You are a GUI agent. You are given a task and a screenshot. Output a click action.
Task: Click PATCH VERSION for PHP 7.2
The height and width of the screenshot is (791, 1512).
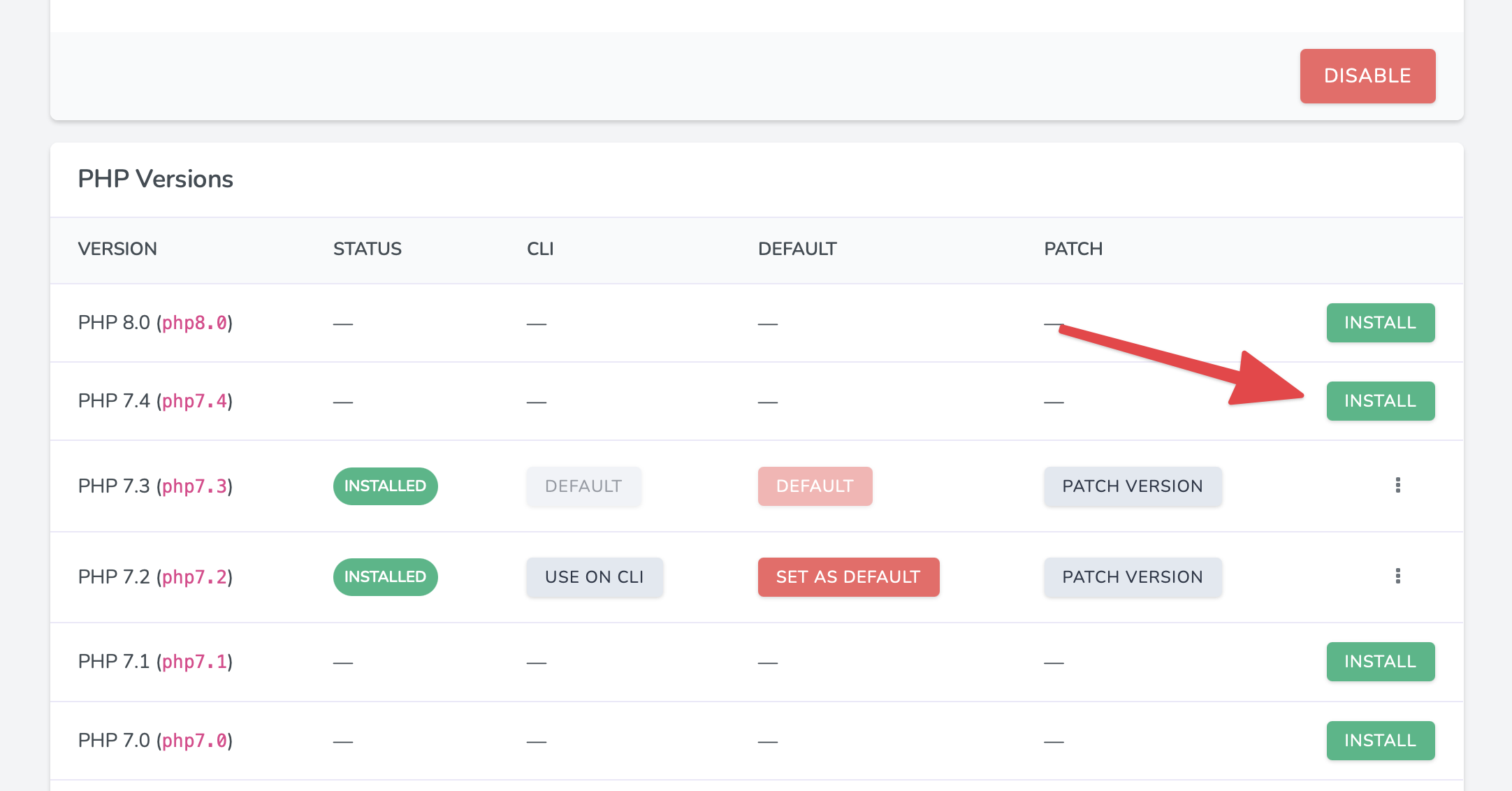pos(1132,576)
